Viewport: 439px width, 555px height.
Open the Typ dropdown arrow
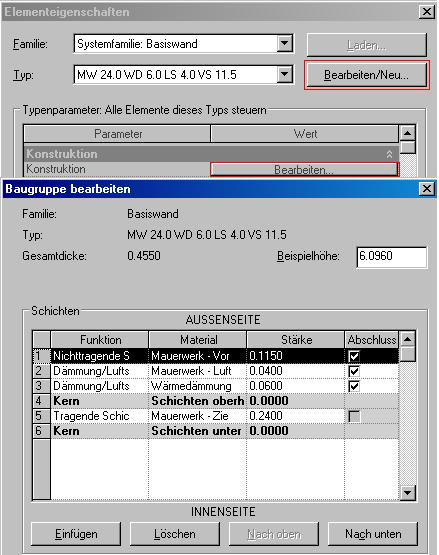pyautogui.click(x=285, y=75)
